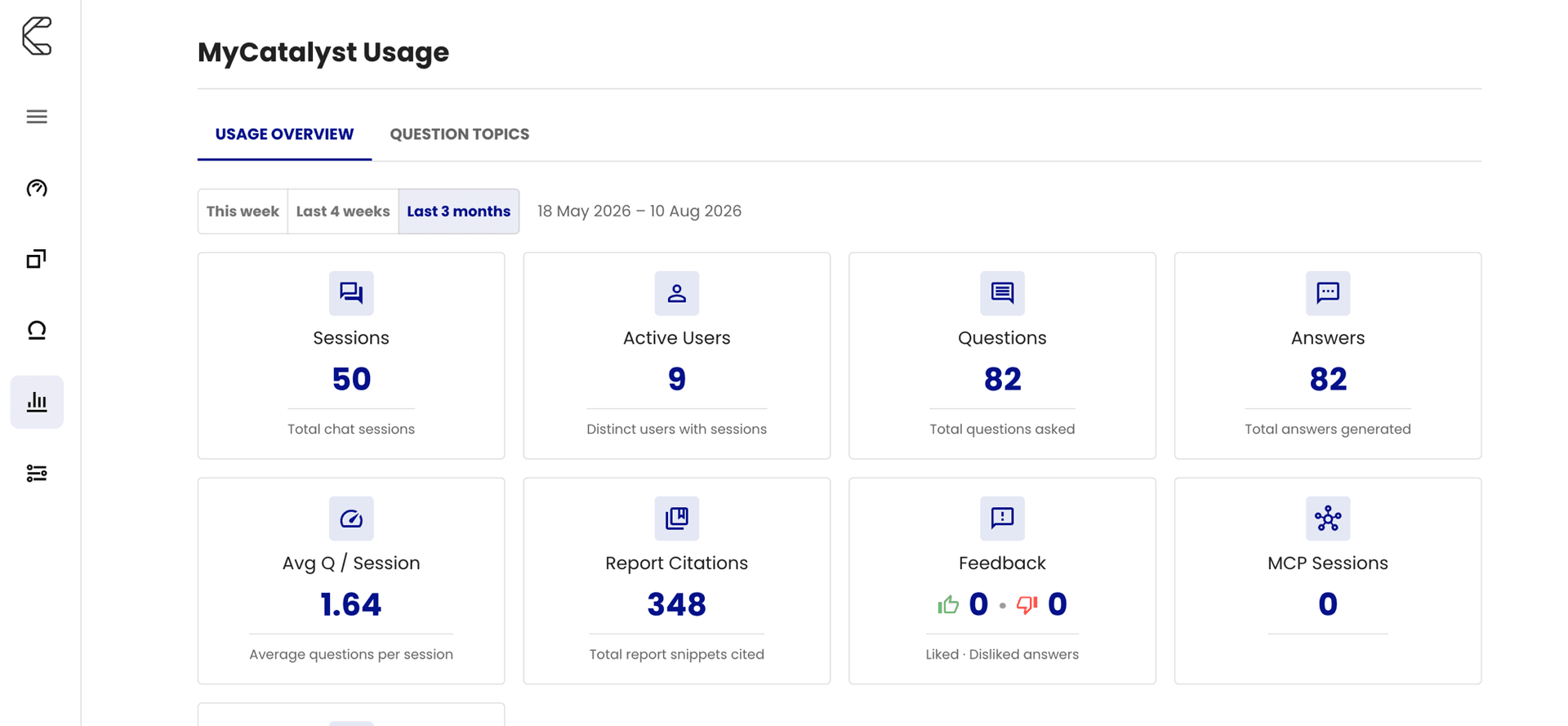This screenshot has width=1568, height=726.
Task: Click the MyCatalyst Usage heading
Action: (323, 52)
